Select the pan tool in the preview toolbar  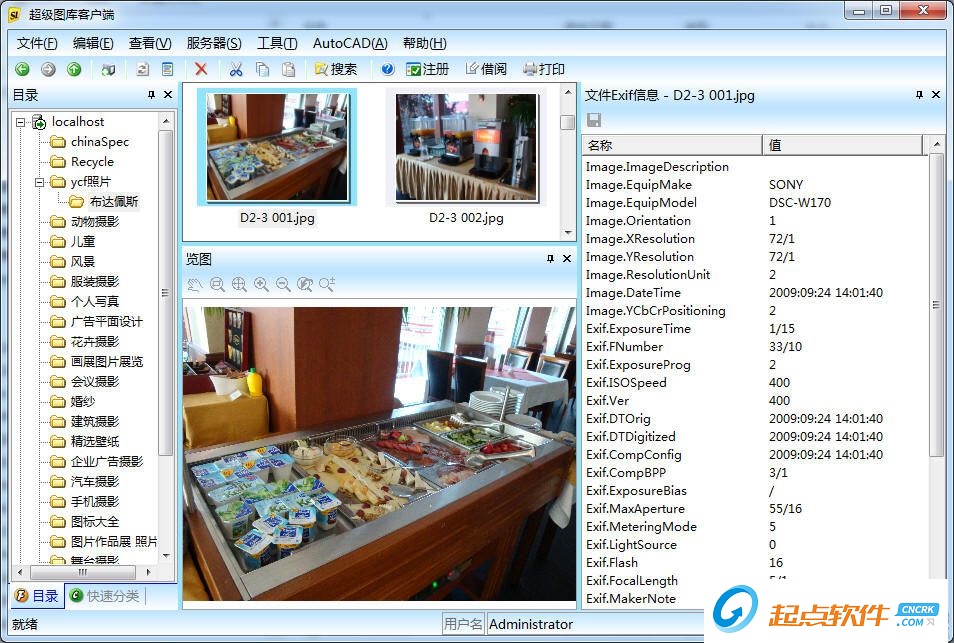[x=197, y=285]
